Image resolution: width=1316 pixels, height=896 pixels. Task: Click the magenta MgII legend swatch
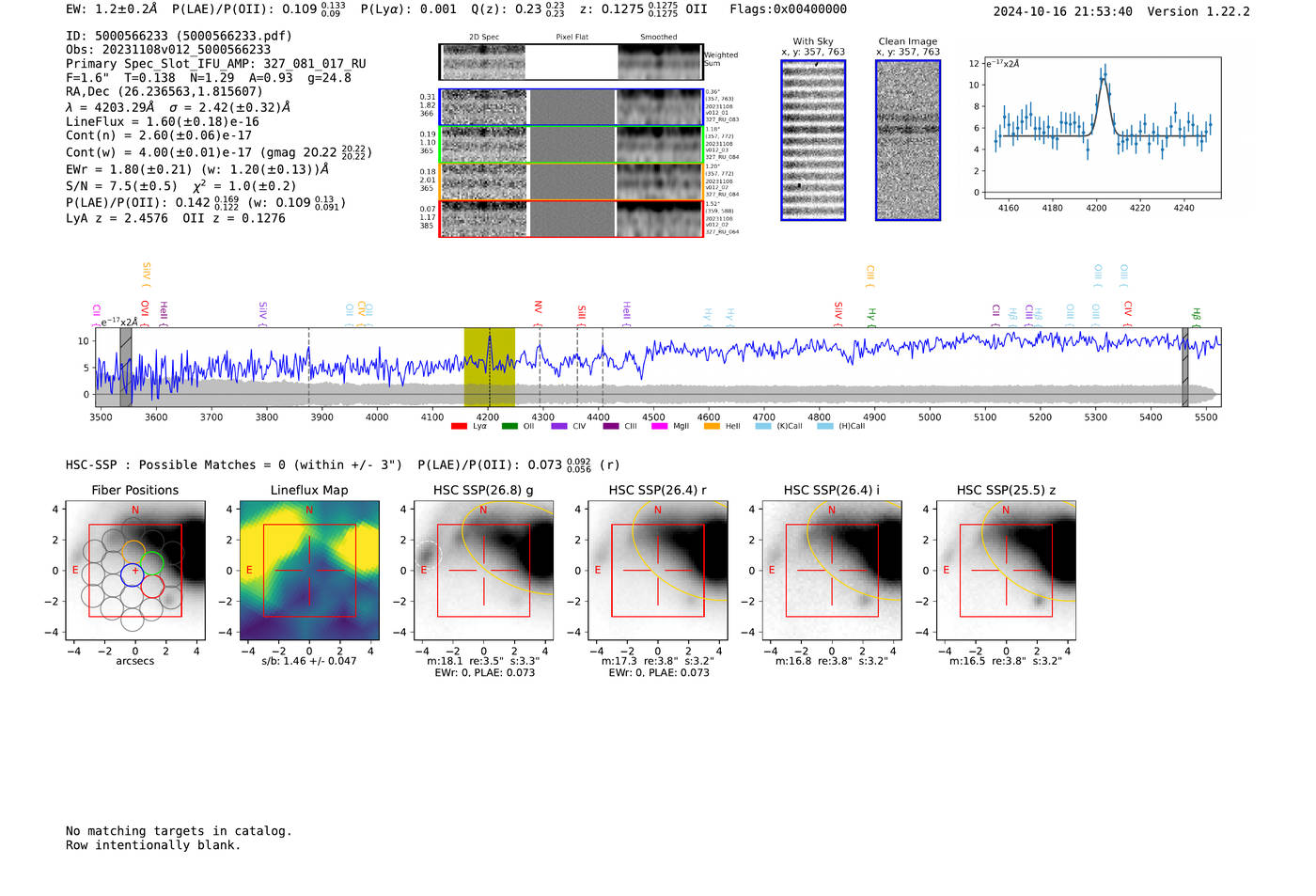[660, 426]
